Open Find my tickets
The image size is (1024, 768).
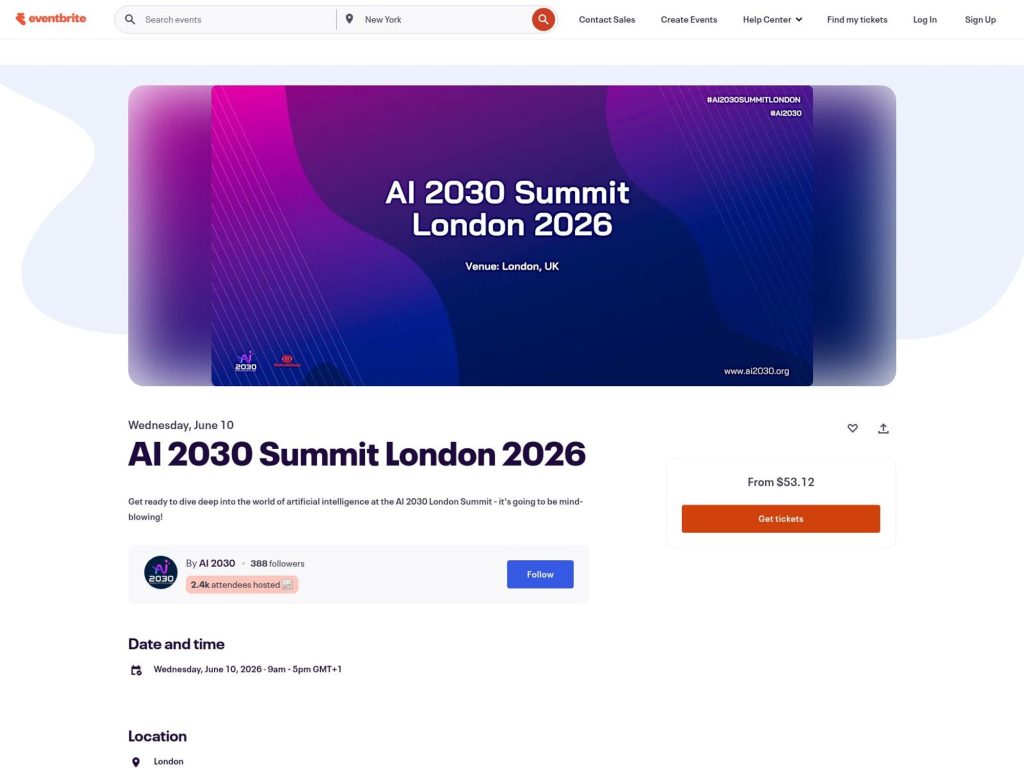click(x=857, y=19)
